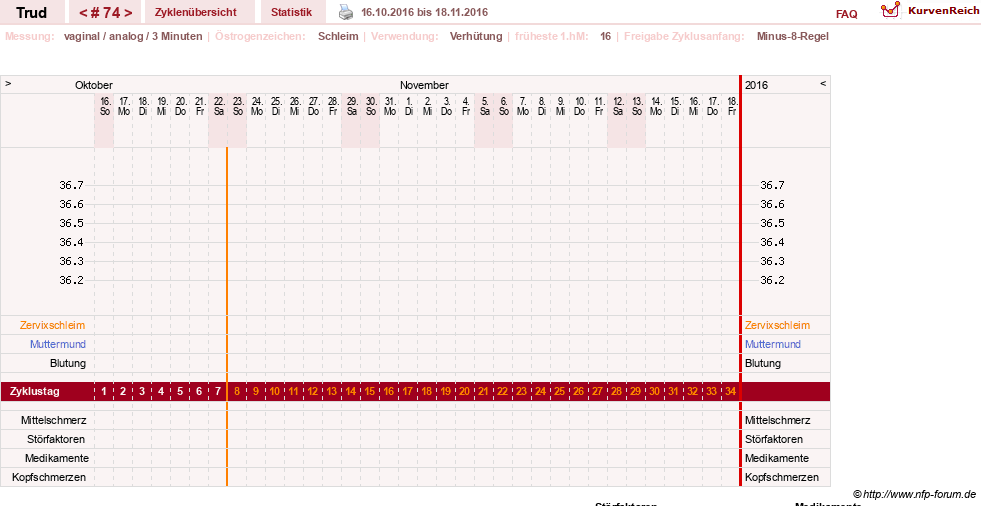Viewport: 981px width, 506px height.
Task: Click the right 36.5 temperature label
Action: [772, 223]
